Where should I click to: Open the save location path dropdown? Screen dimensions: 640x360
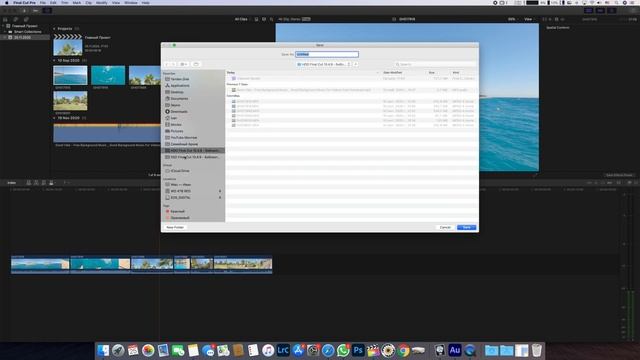tap(324, 64)
